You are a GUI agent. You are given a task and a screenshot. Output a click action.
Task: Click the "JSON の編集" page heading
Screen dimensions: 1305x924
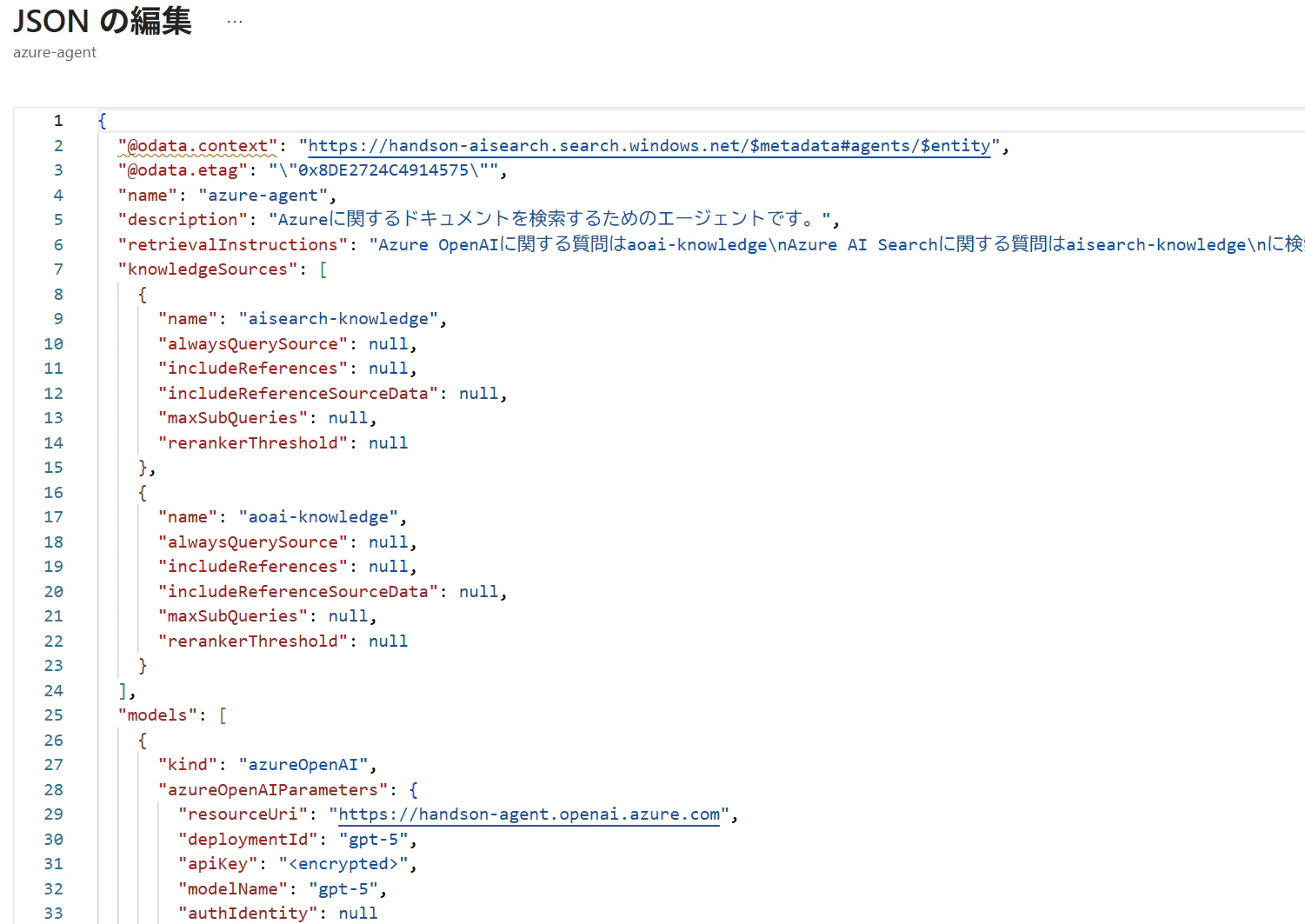[x=103, y=21]
